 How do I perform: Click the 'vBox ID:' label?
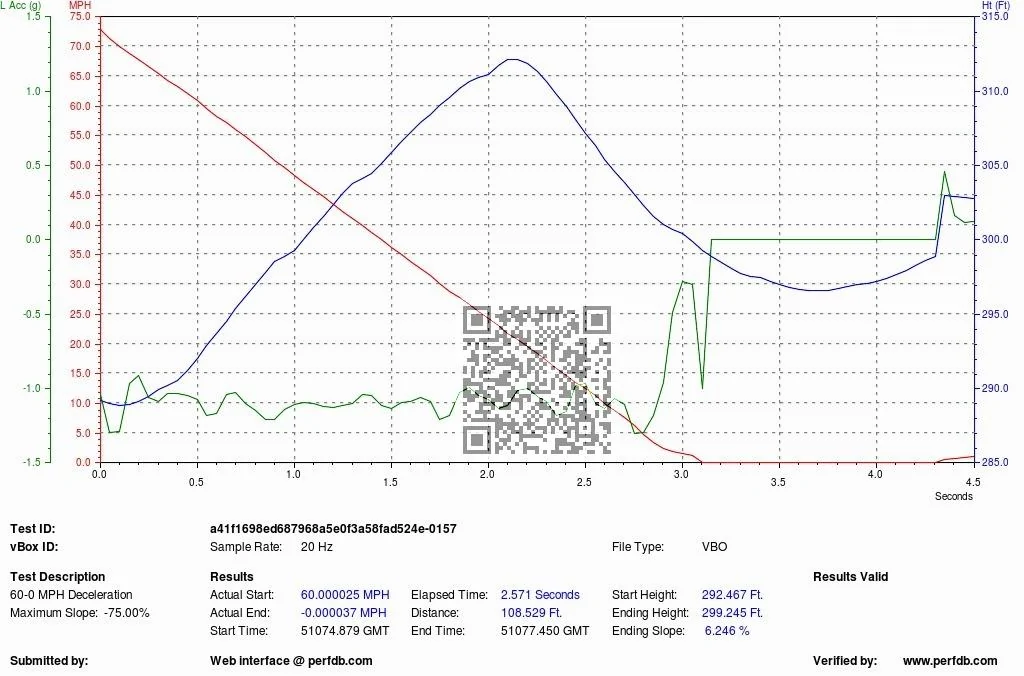34,547
